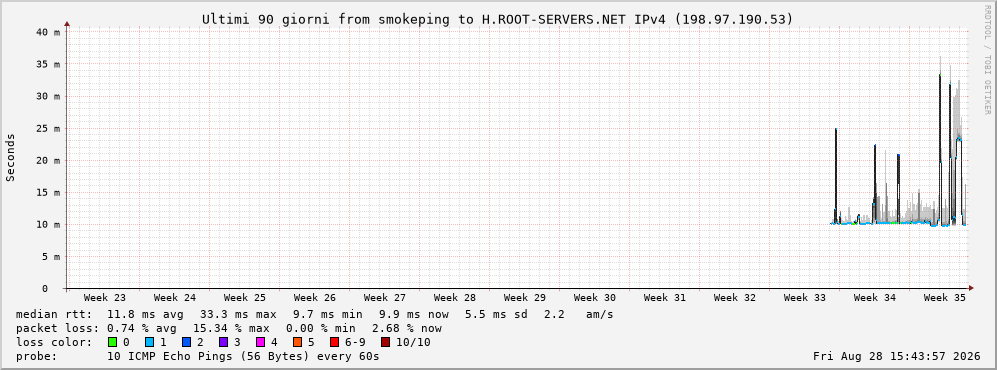Click the red loss color 6-9 swatch
997x370 pixels.
click(x=334, y=343)
